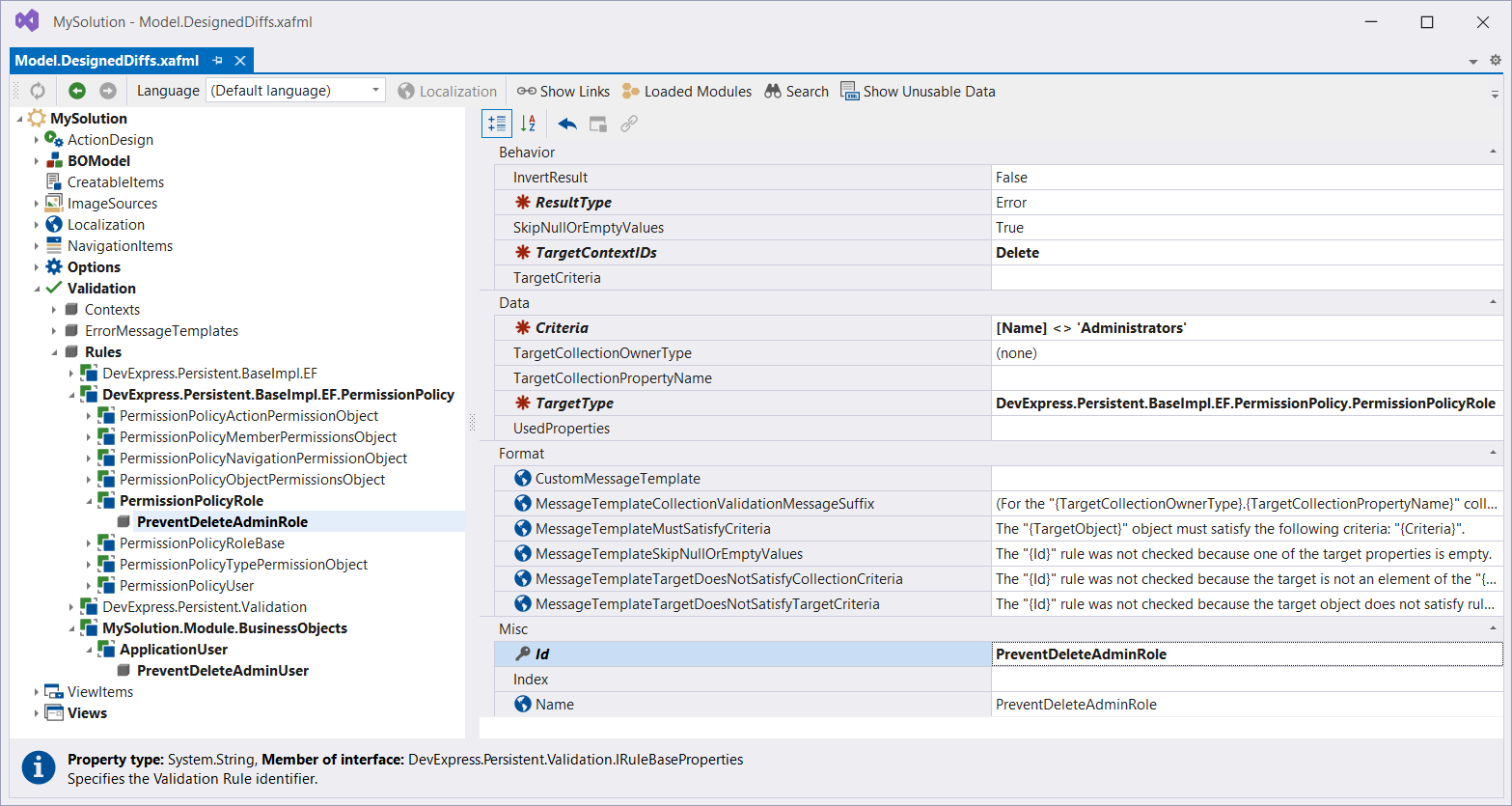The width and height of the screenshot is (1512, 806).
Task: Select the ViewItems node
Action: pos(100,692)
